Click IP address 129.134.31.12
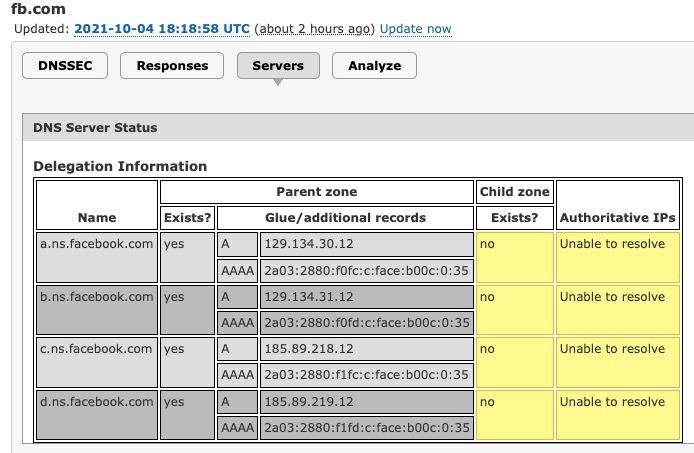 367,297
